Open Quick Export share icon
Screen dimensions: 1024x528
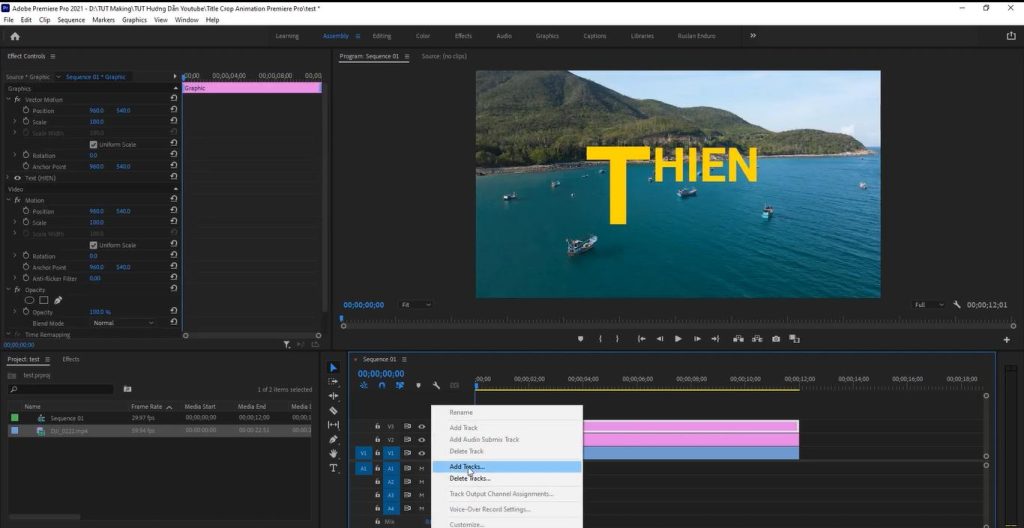[x=1011, y=36]
